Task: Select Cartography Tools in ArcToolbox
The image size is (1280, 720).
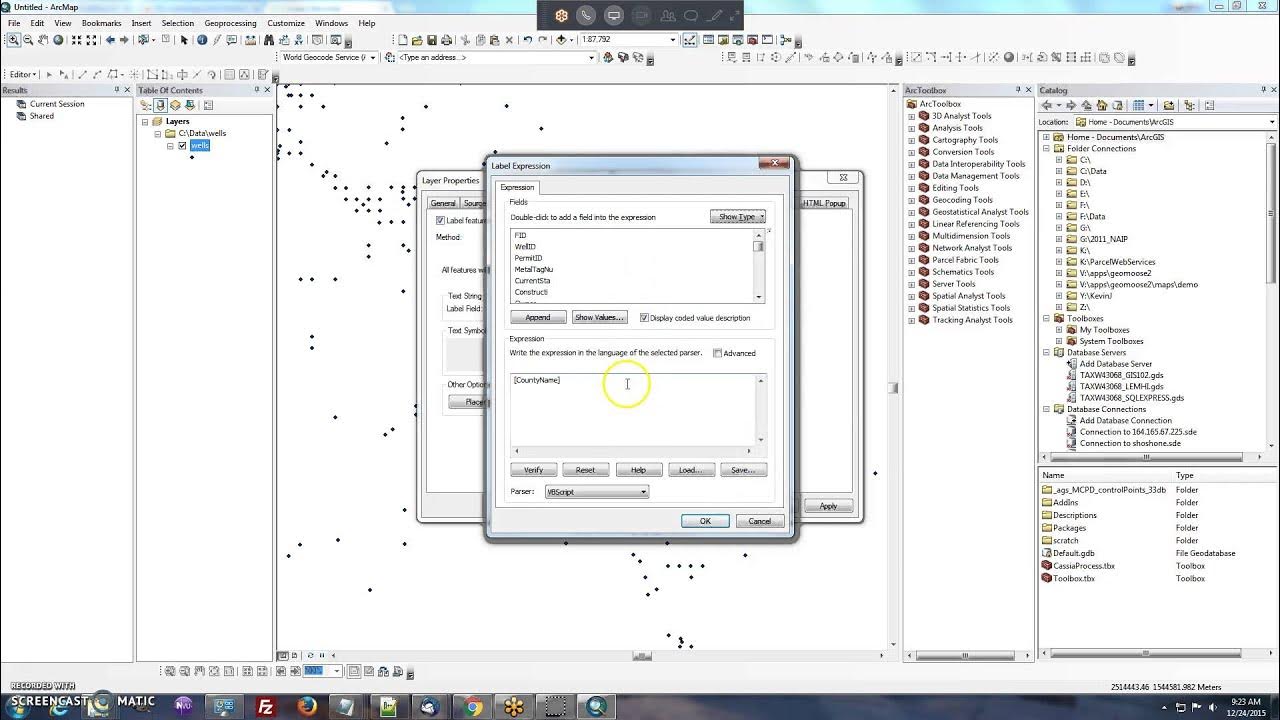Action: [x=965, y=140]
